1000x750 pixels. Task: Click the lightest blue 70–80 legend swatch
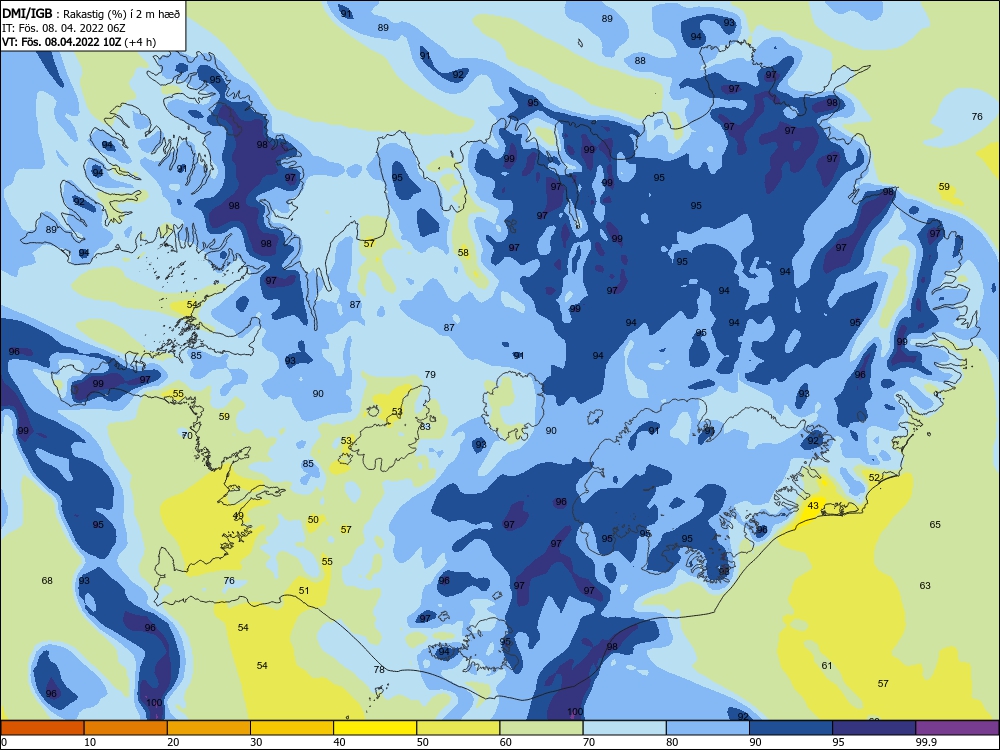(x=624, y=728)
